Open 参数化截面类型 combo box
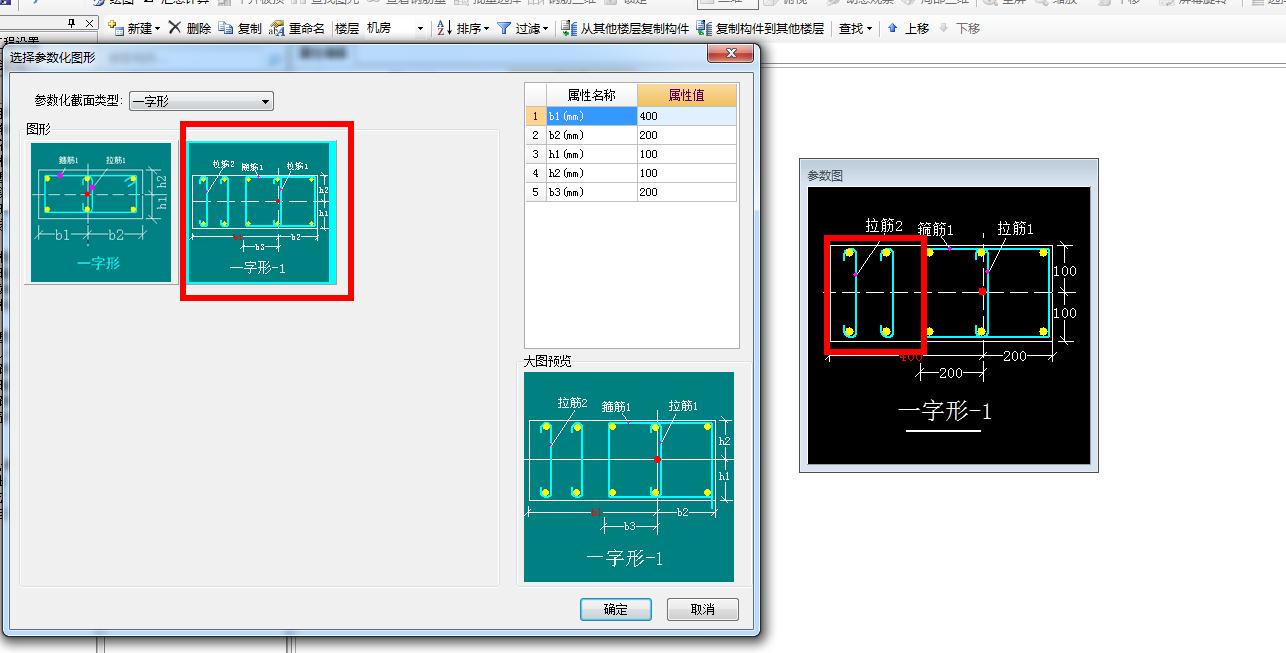Screen dimensions: 1286x653 [x=201, y=101]
